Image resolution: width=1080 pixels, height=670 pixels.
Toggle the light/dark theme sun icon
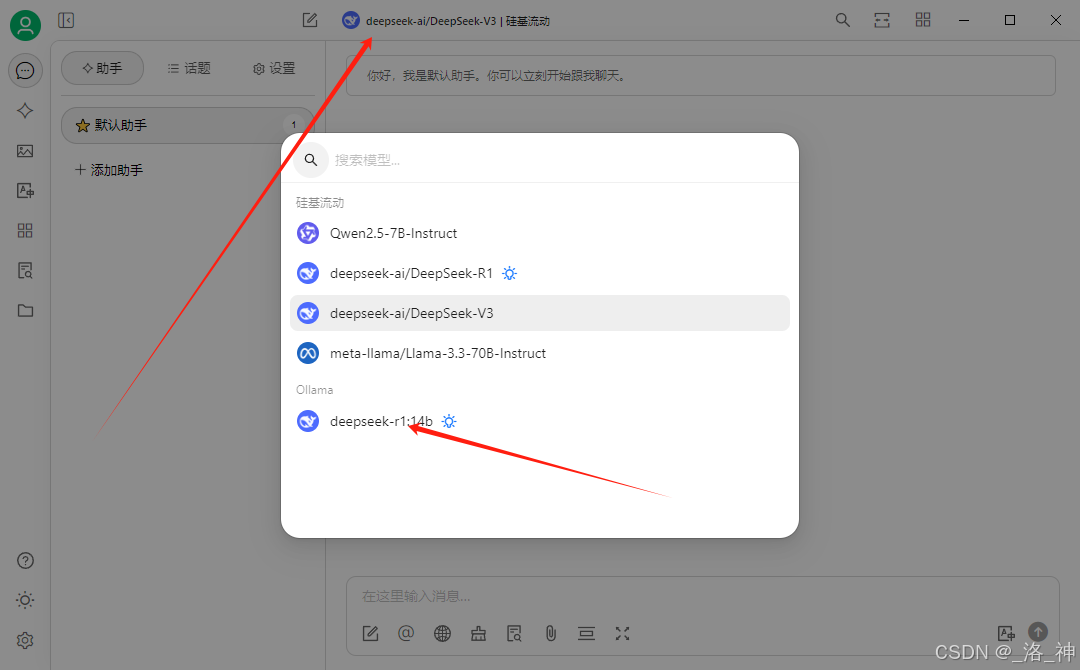pos(25,600)
